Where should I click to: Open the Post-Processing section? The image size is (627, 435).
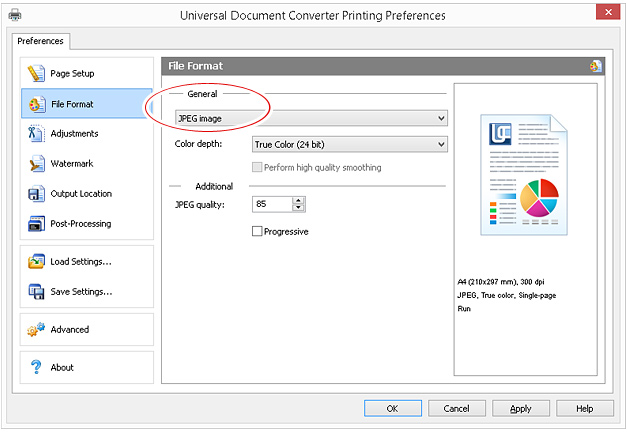click(87, 223)
